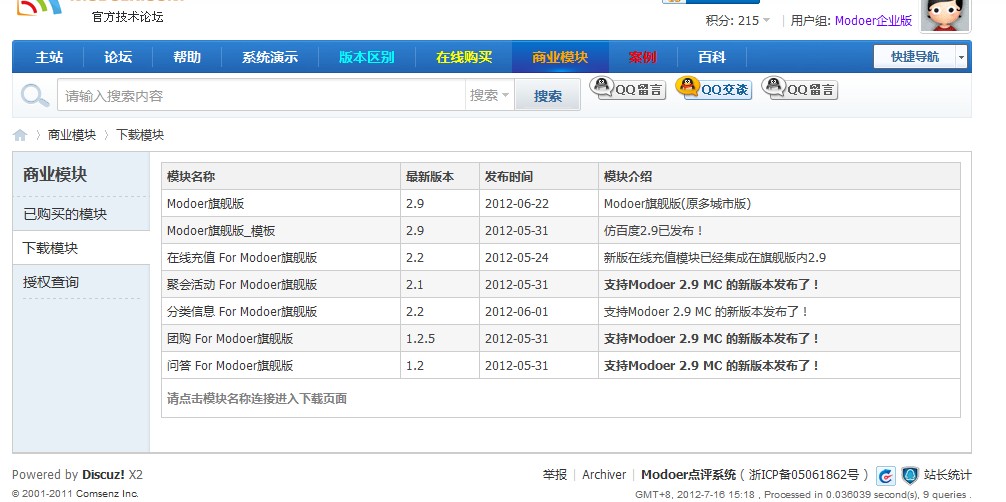Open the 论坛 navigation tab
1006x502 pixels.
pos(118,57)
